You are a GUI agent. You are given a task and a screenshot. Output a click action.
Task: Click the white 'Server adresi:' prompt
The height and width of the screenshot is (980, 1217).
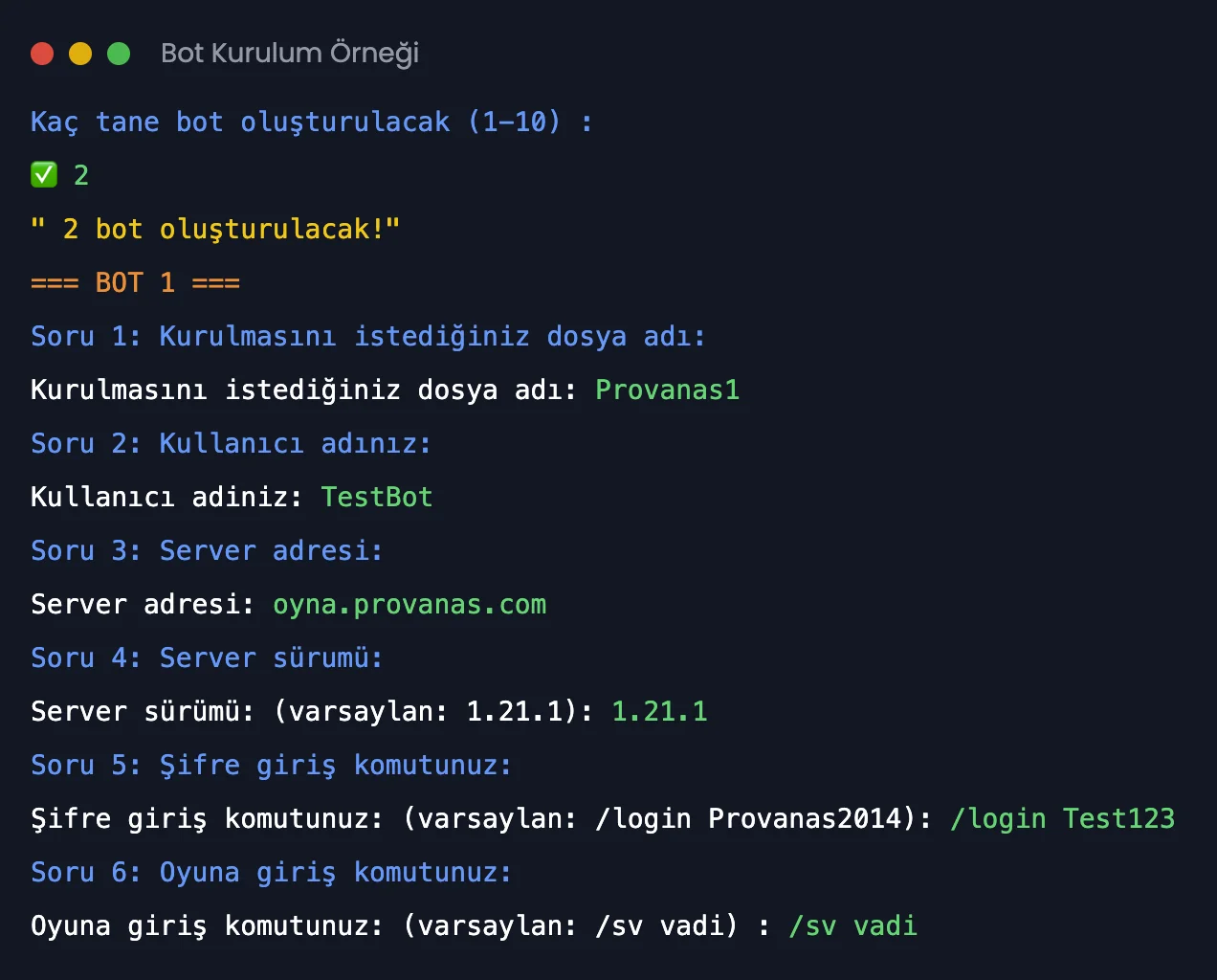pyautogui.click(x=143, y=605)
